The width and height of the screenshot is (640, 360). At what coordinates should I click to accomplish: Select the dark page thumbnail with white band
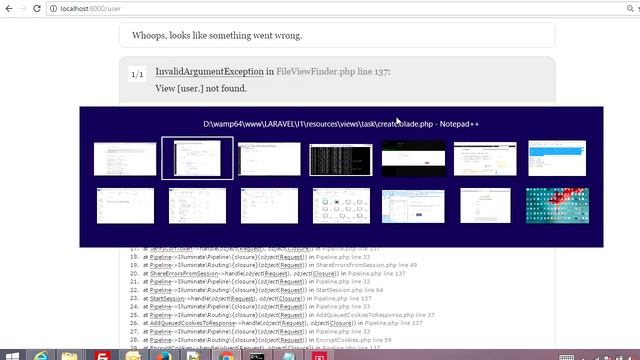413,158
